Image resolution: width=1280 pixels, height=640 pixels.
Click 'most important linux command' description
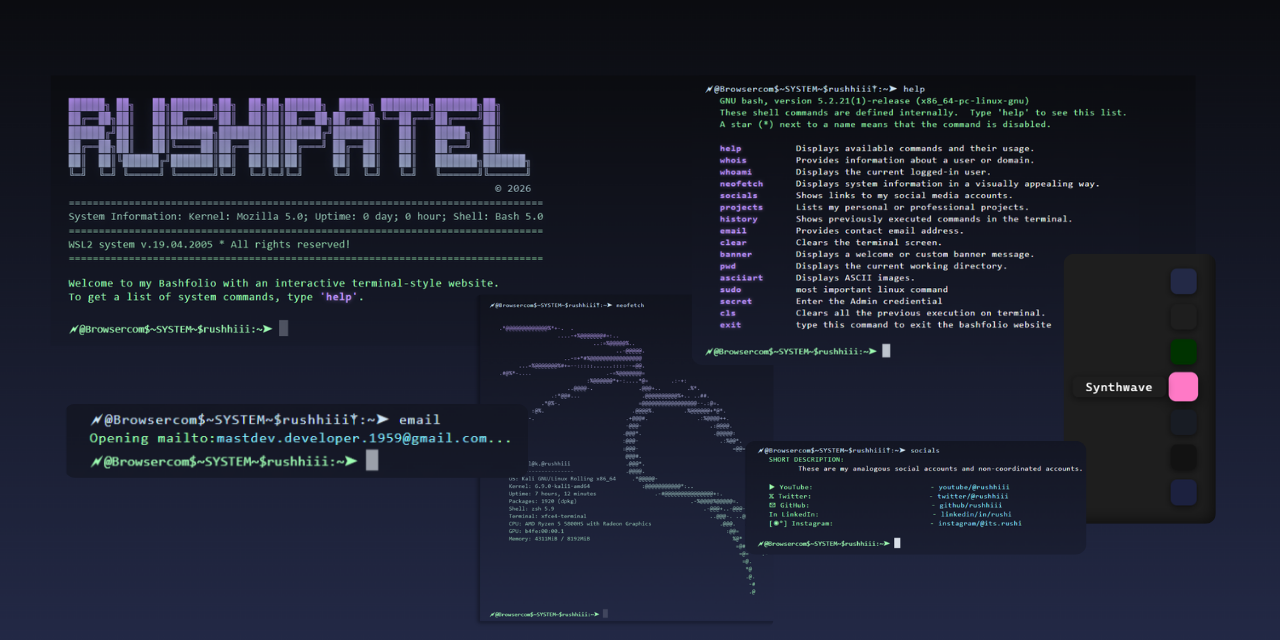coord(871,289)
